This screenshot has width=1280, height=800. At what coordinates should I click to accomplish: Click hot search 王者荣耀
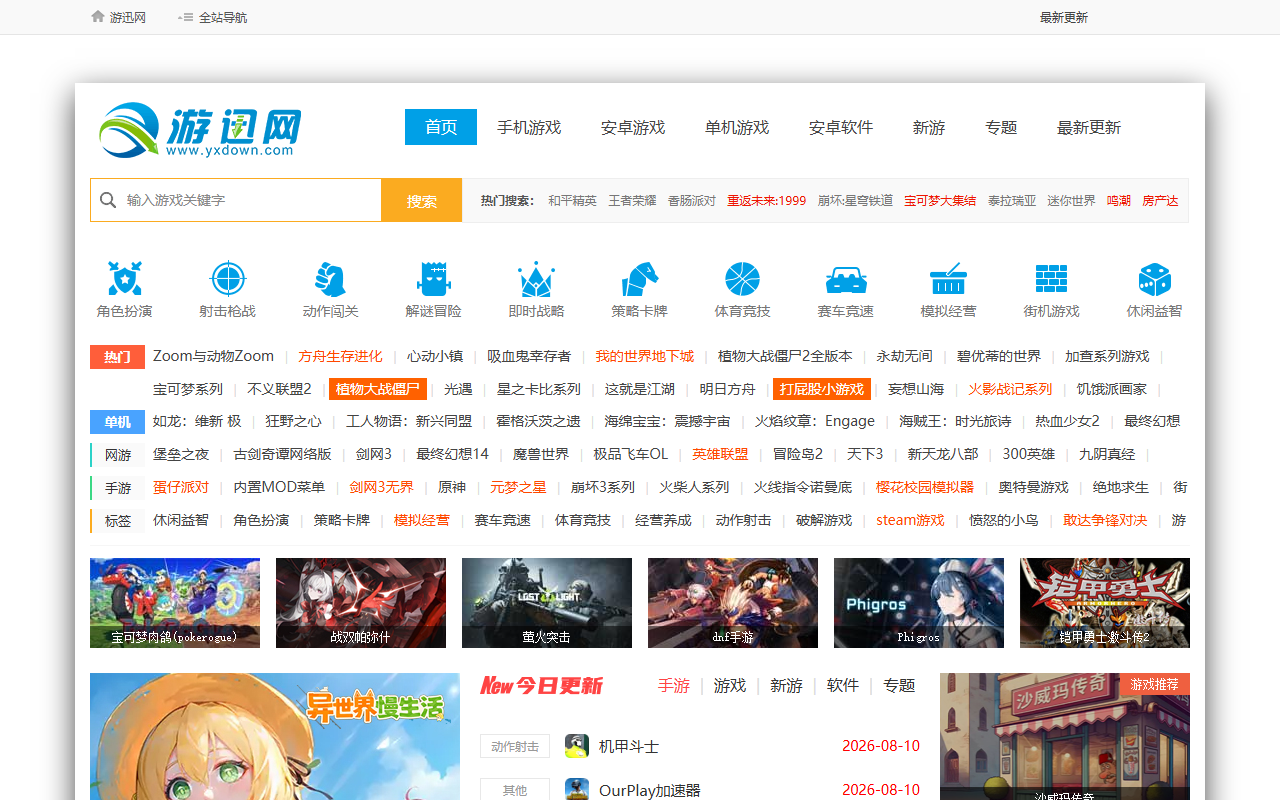coord(633,200)
